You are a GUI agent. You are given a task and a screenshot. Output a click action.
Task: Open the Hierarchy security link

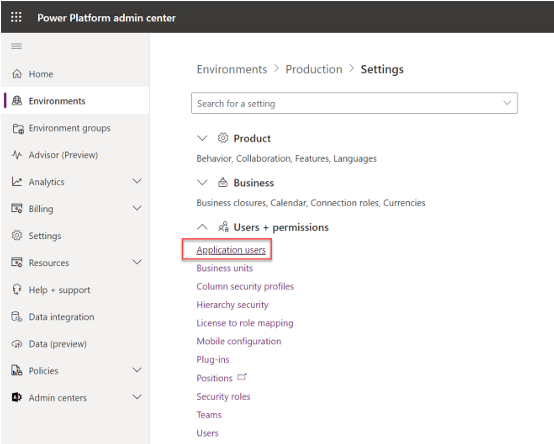click(x=232, y=304)
